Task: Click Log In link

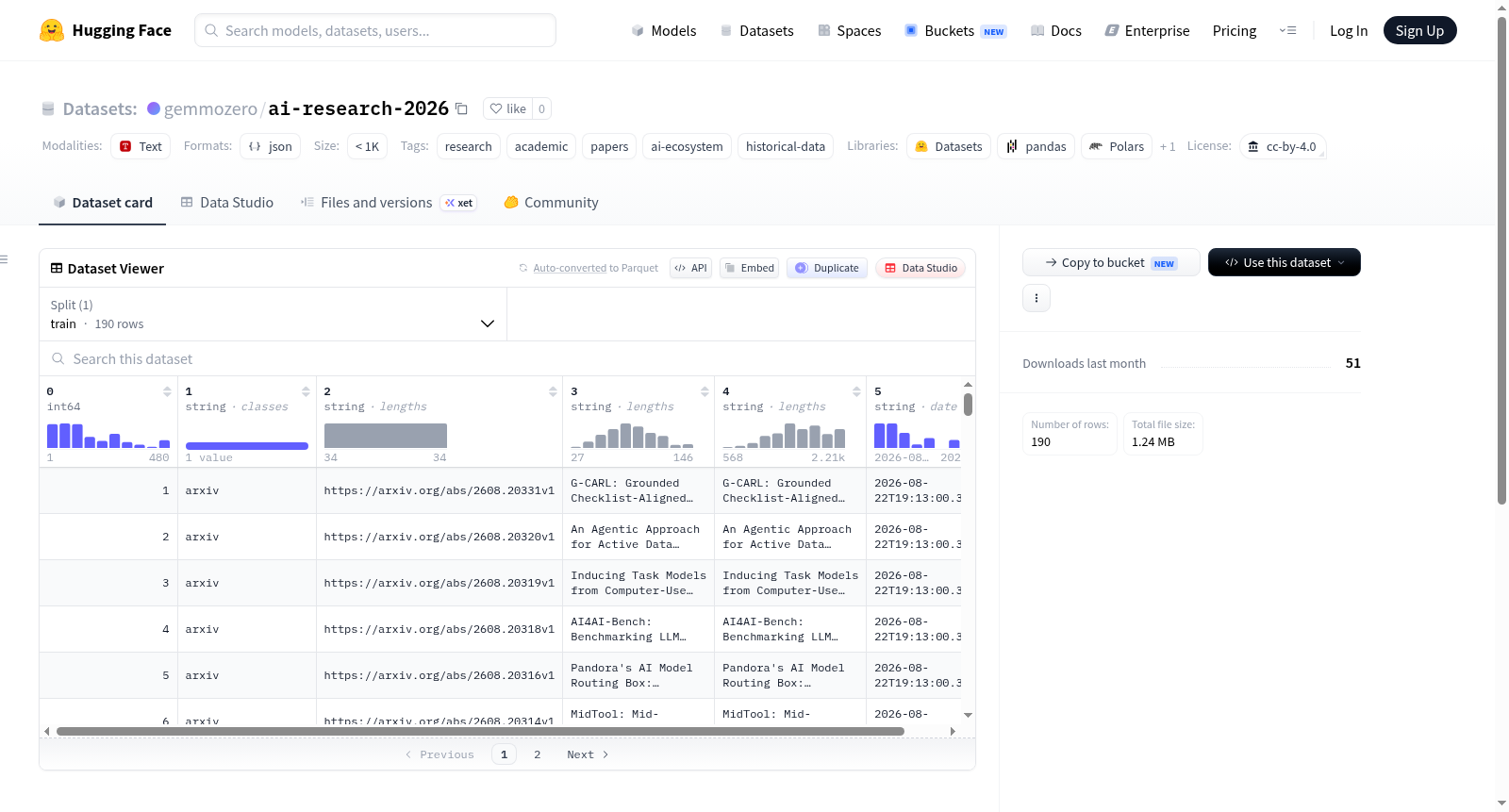Action: (x=1349, y=30)
